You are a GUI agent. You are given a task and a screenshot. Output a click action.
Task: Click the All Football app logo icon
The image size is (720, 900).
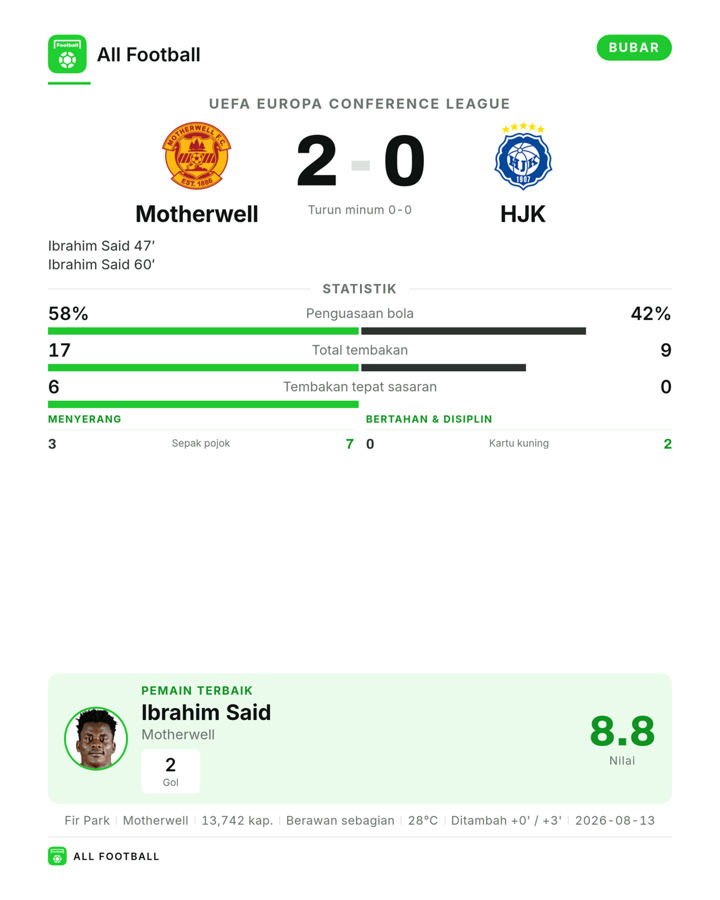(x=67, y=54)
